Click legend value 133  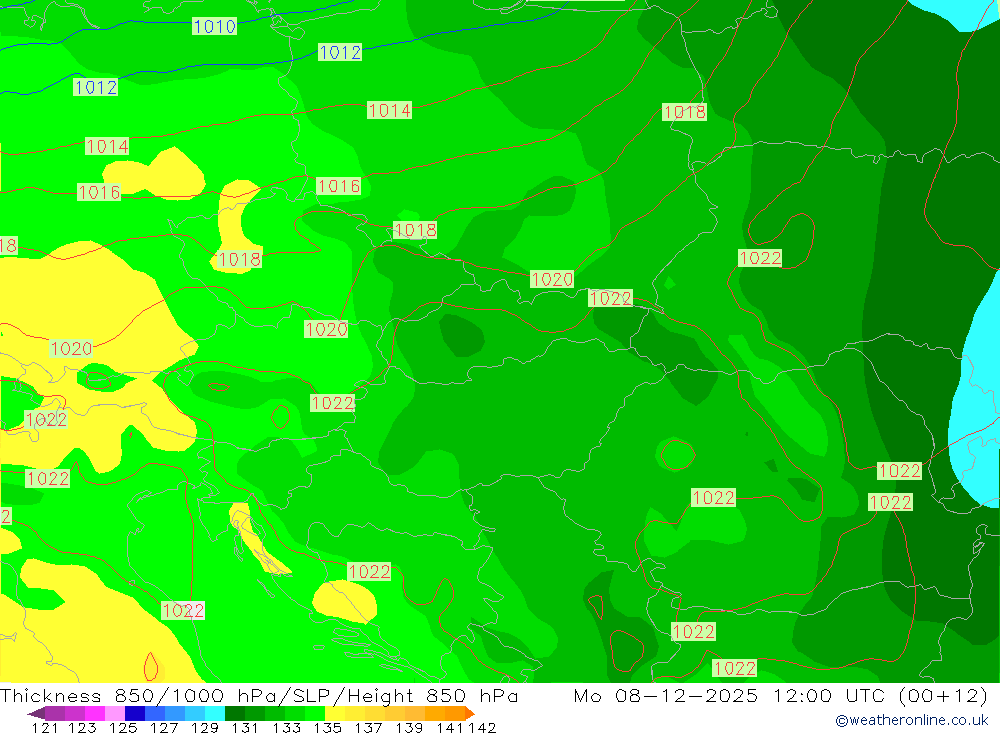pos(286,727)
